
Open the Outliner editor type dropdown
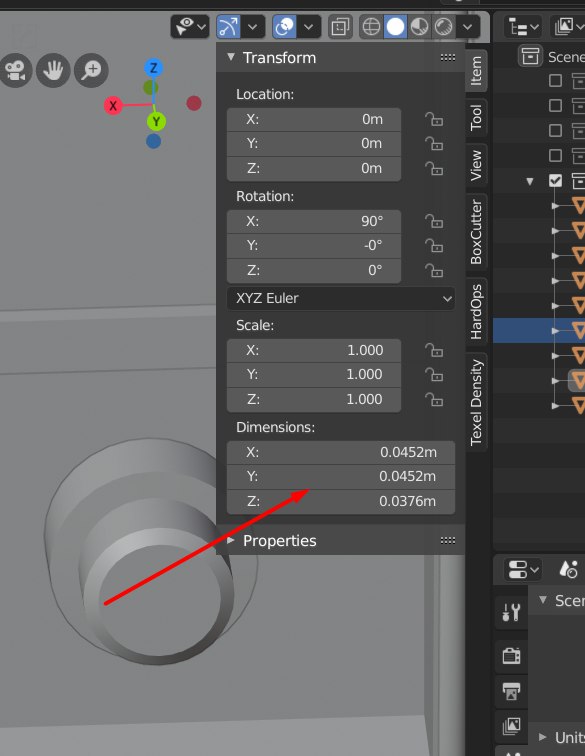[523, 27]
